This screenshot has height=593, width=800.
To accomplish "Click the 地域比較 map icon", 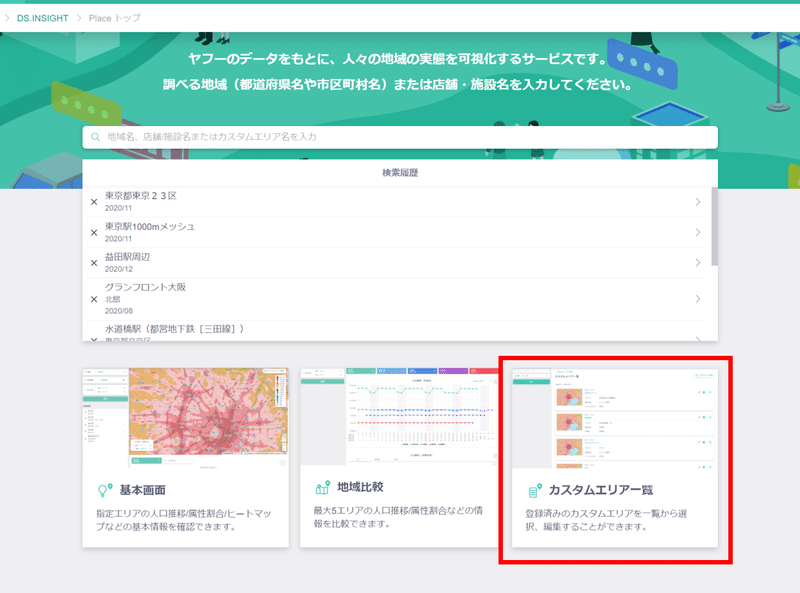I will pyautogui.click(x=322, y=488).
